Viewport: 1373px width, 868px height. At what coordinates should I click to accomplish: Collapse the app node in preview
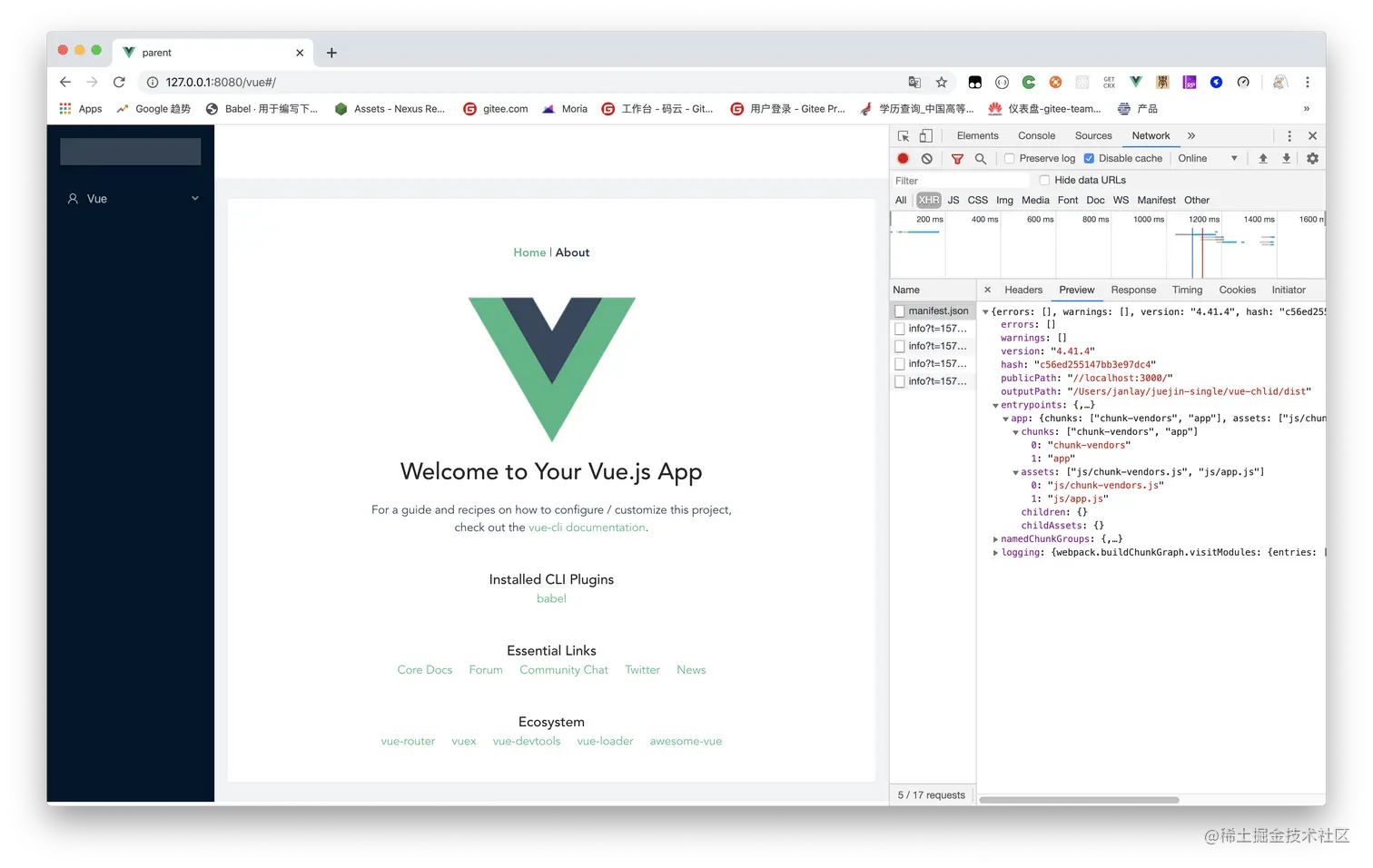[x=1006, y=419]
